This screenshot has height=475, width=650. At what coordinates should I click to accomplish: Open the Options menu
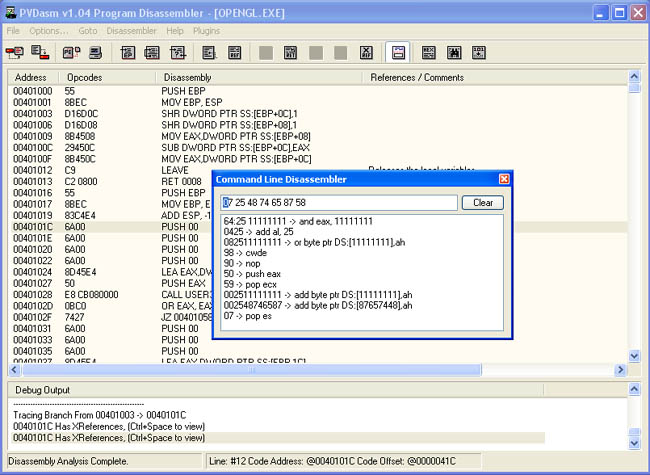pos(49,31)
